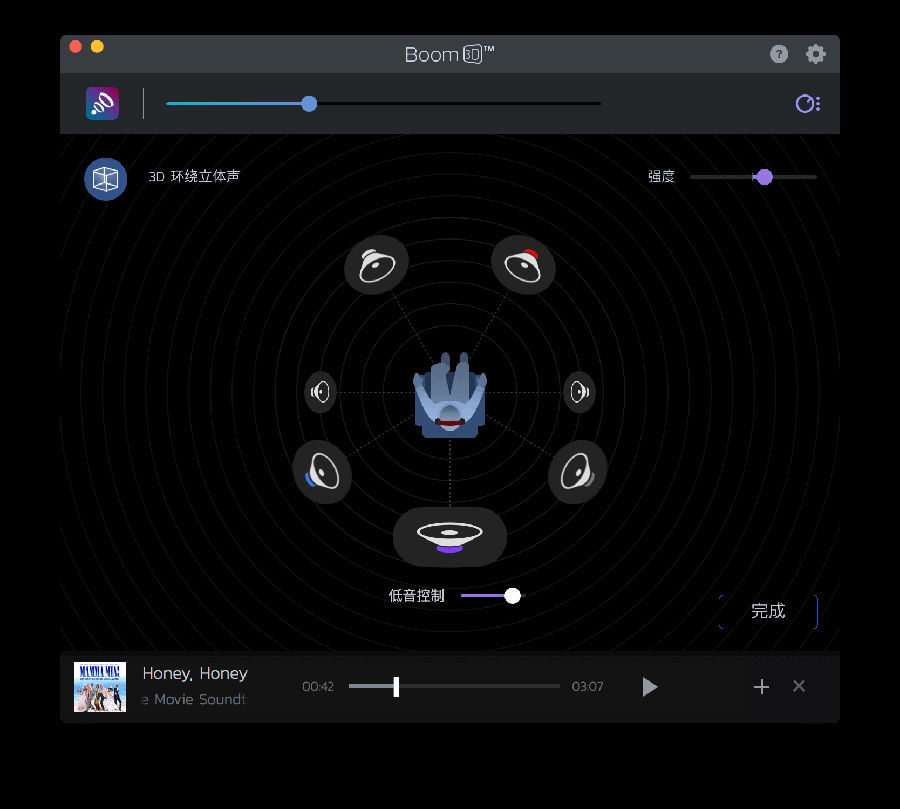Click the 强度 label text

(x=661, y=176)
